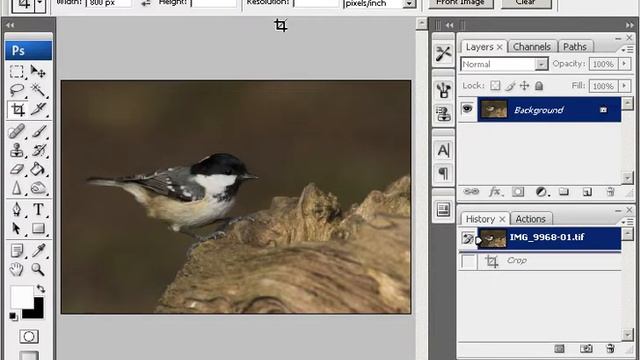This screenshot has height=360, width=640.
Task: Open the blend mode Normal dropdown
Action: pos(541,64)
